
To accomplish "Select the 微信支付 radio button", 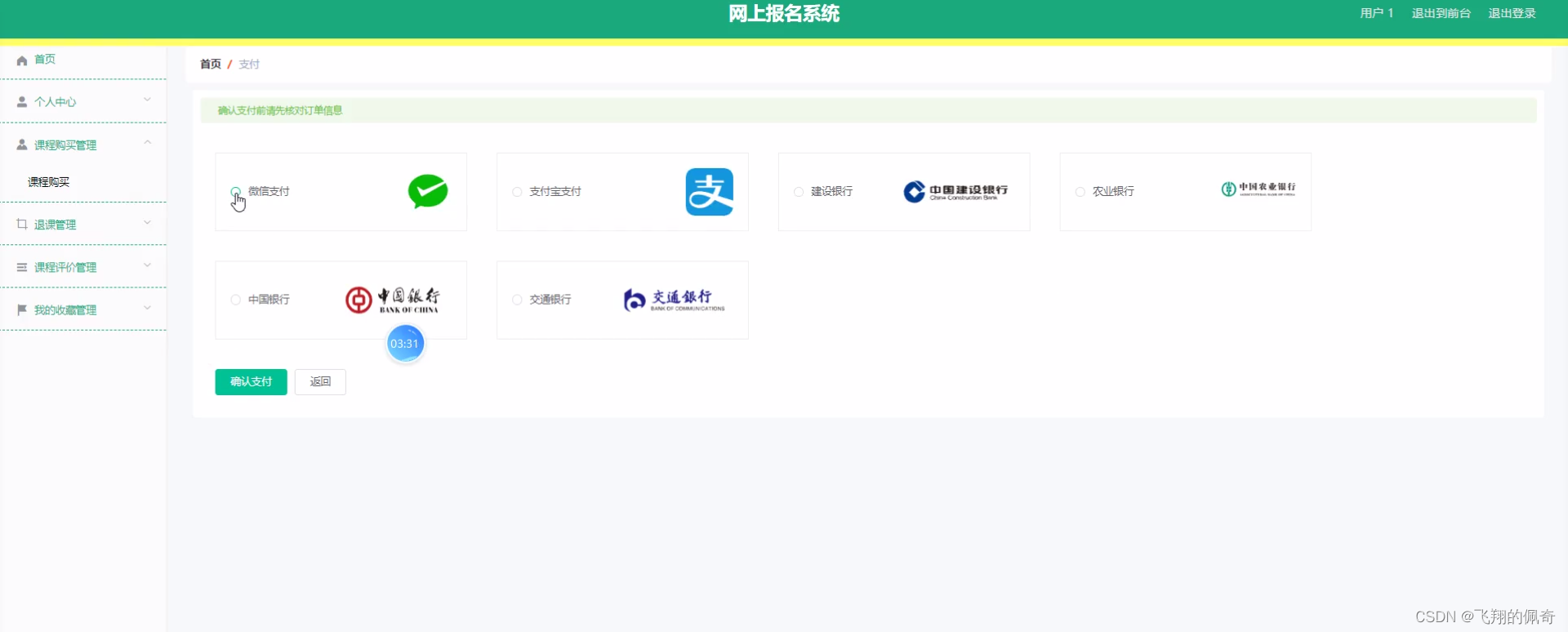I will pos(236,192).
